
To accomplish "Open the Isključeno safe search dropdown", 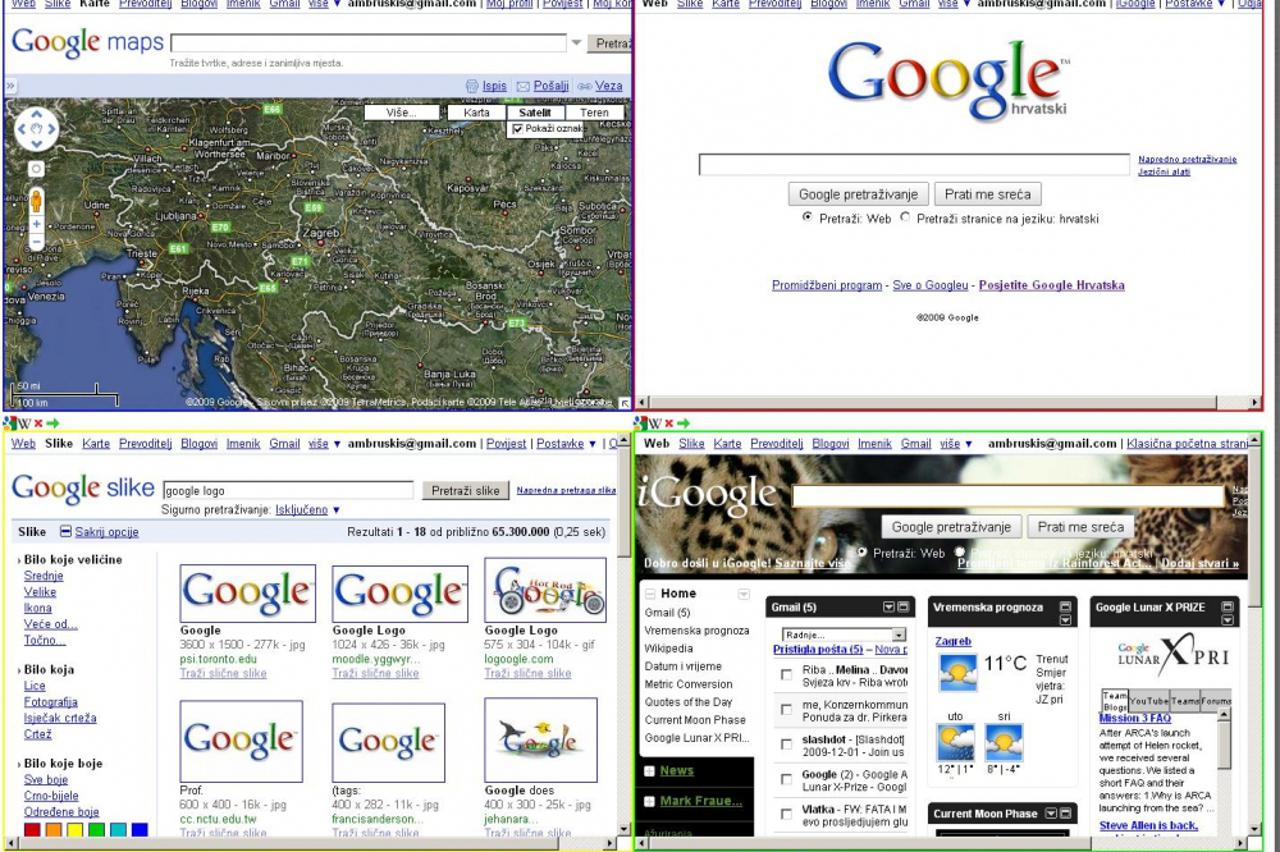I will tap(308, 510).
